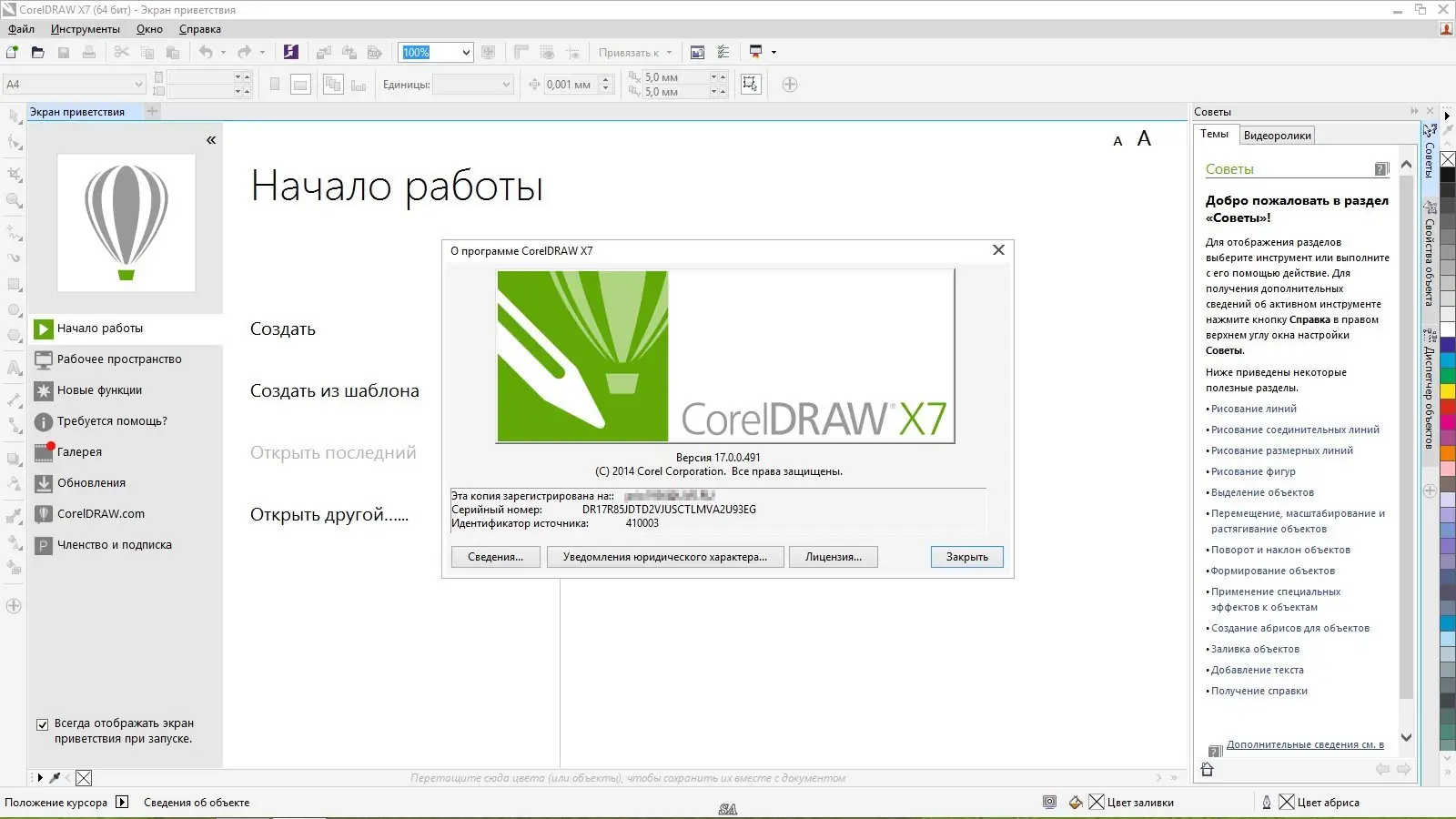Image resolution: width=1456 pixels, height=819 pixels.
Task: Toggle landscape page orientation on property bar
Action: click(299, 84)
